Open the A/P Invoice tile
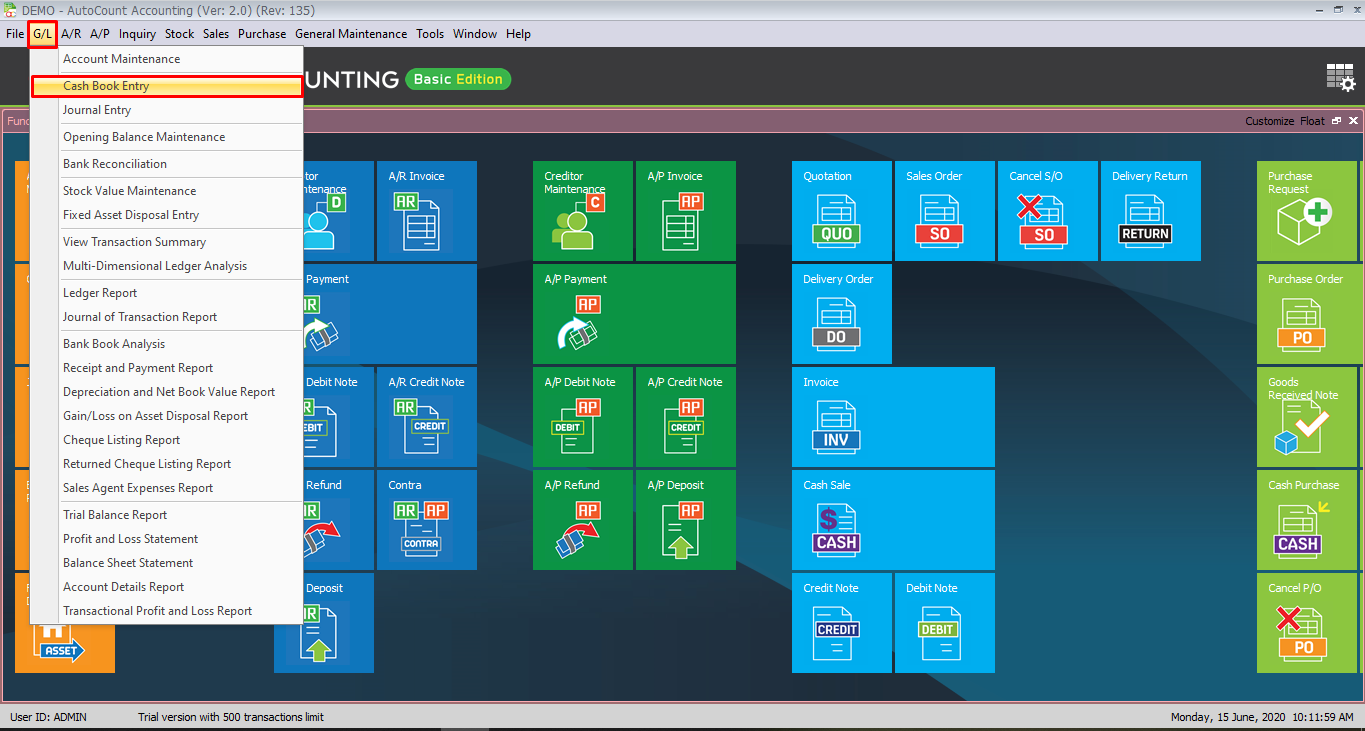Image resolution: width=1365 pixels, height=731 pixels. coord(686,211)
